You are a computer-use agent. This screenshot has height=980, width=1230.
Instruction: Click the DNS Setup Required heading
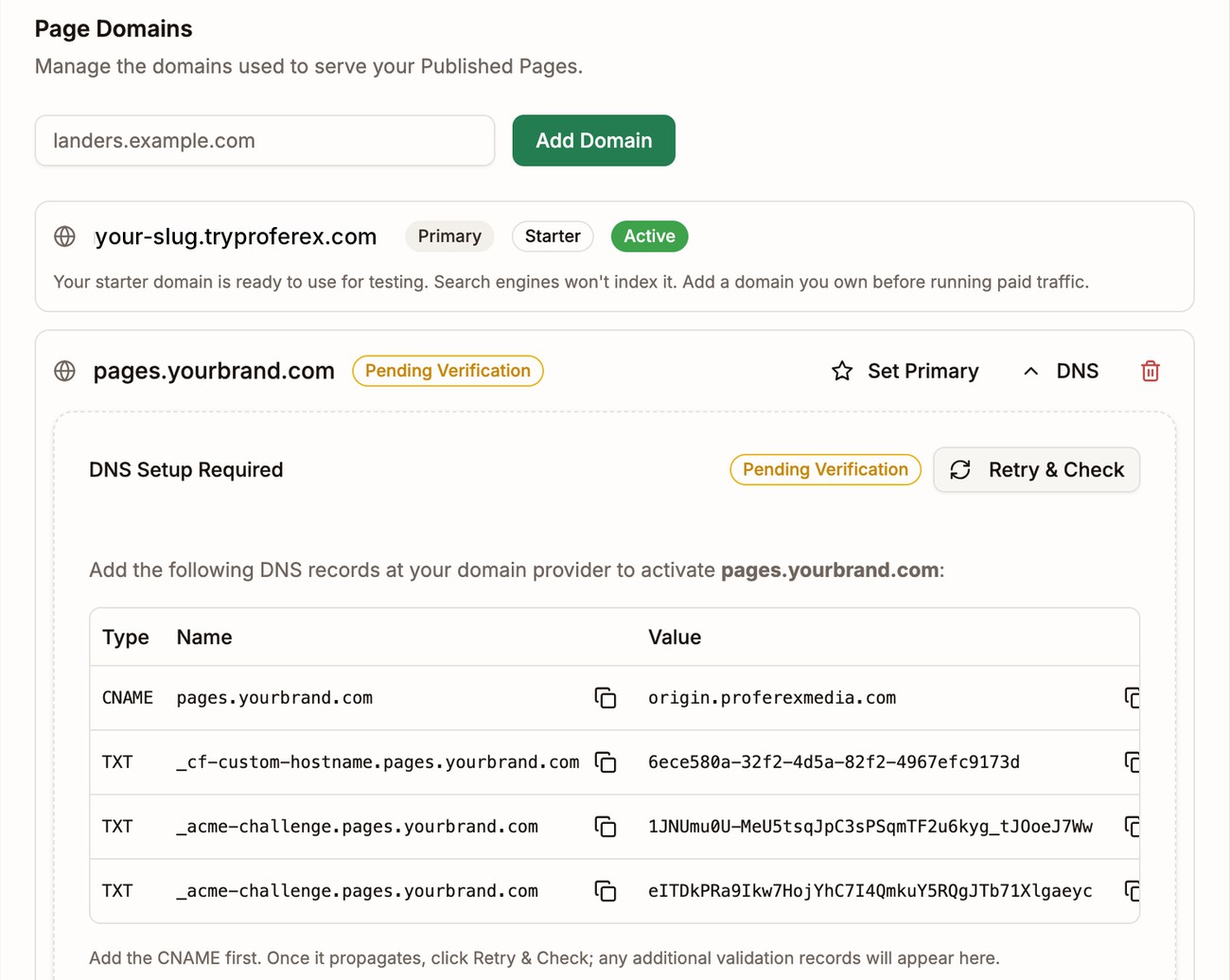[185, 470]
